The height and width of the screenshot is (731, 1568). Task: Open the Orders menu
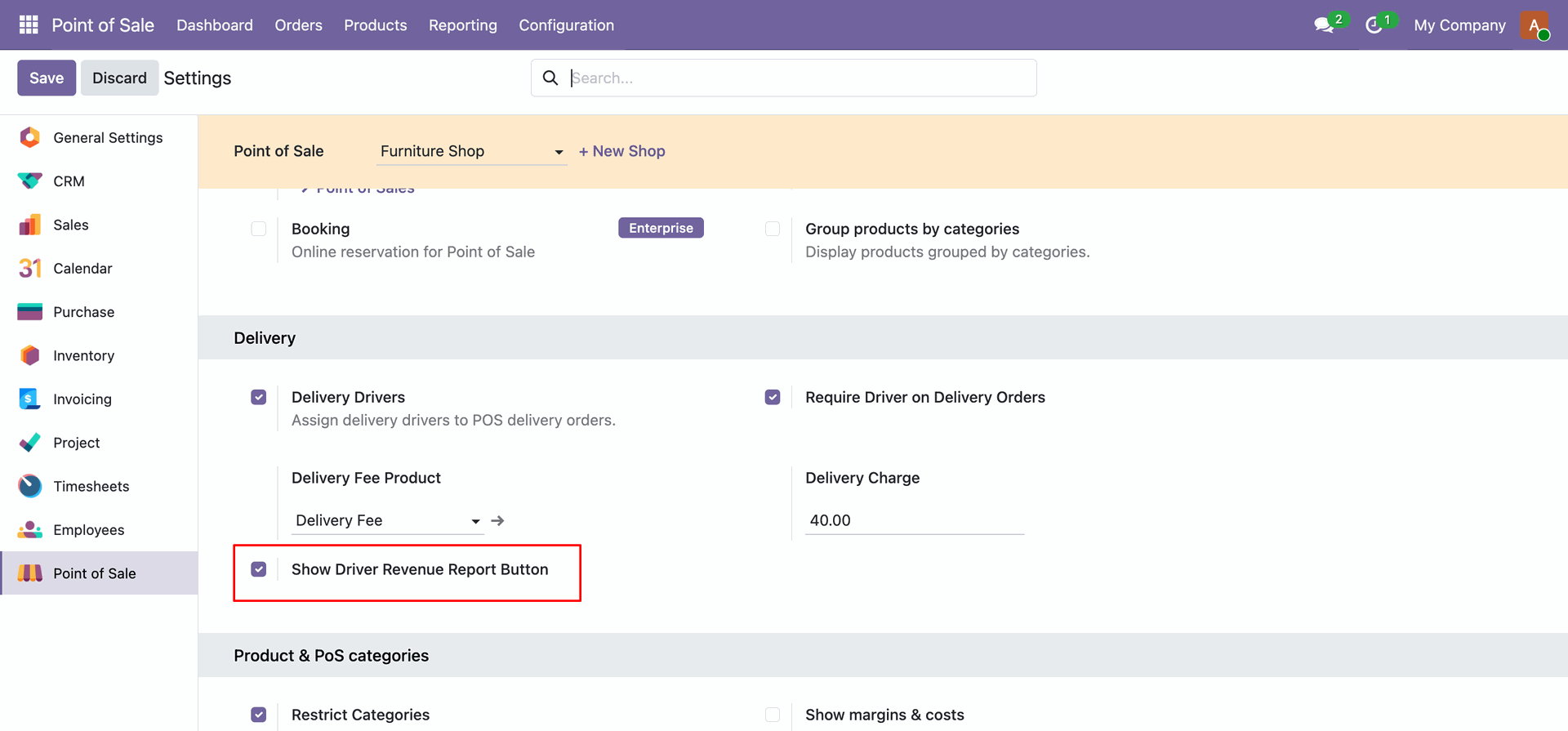pos(299,25)
